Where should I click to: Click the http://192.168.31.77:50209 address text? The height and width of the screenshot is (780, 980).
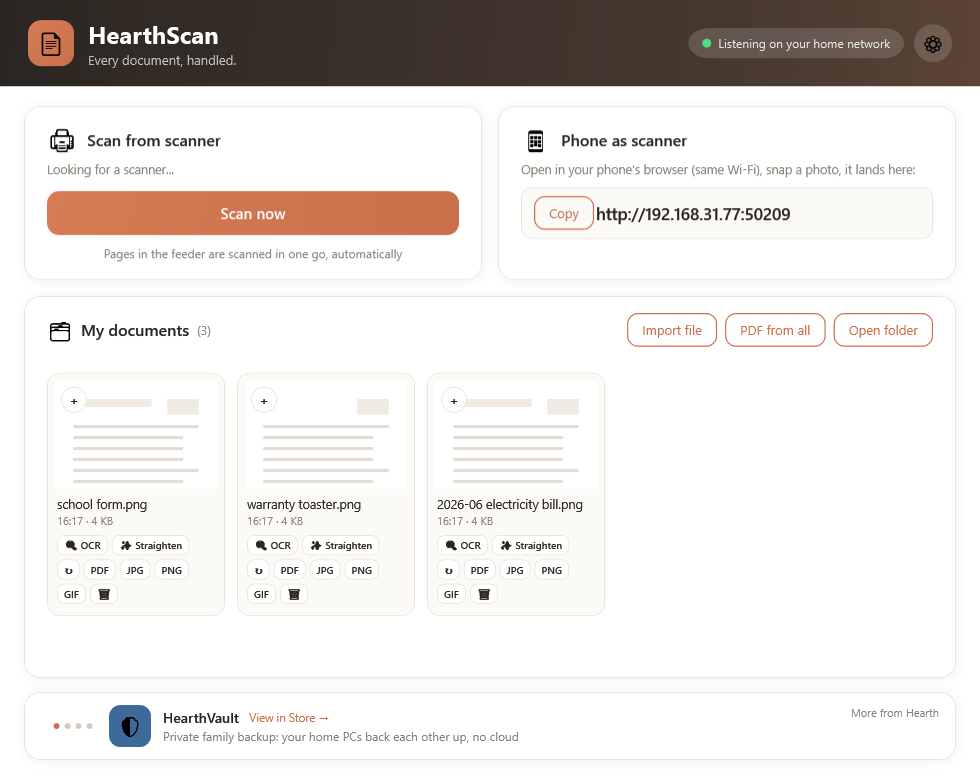point(693,214)
